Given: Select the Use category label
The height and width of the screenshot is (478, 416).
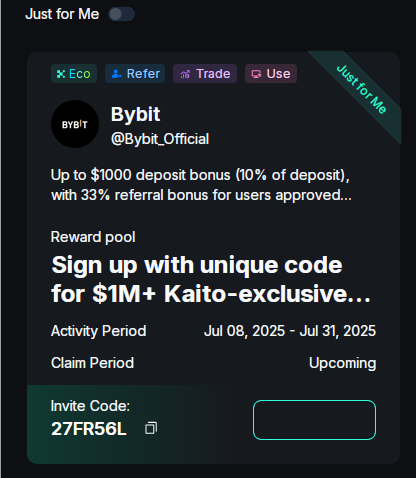Looking at the screenshot, I should 278,74.
